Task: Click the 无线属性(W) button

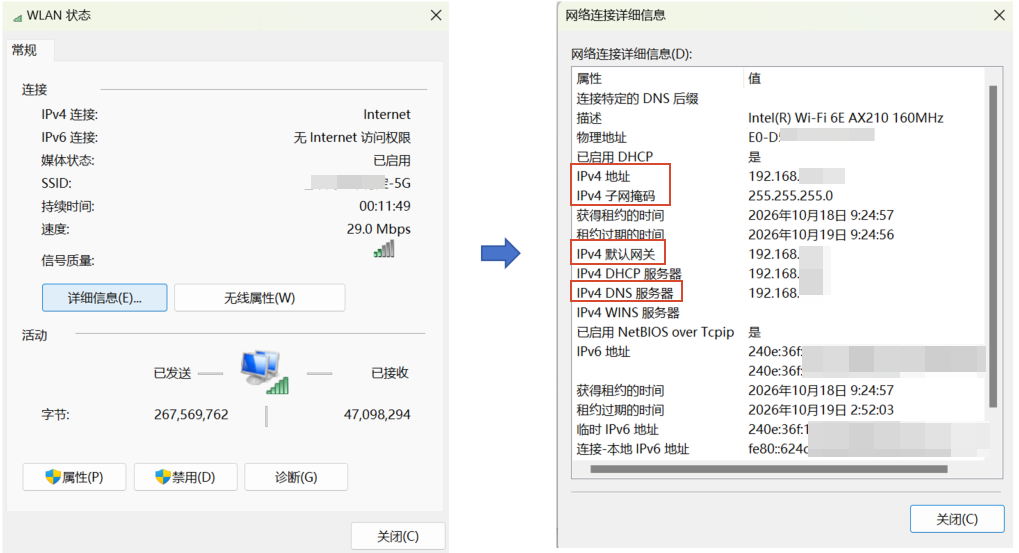Action: 259,298
